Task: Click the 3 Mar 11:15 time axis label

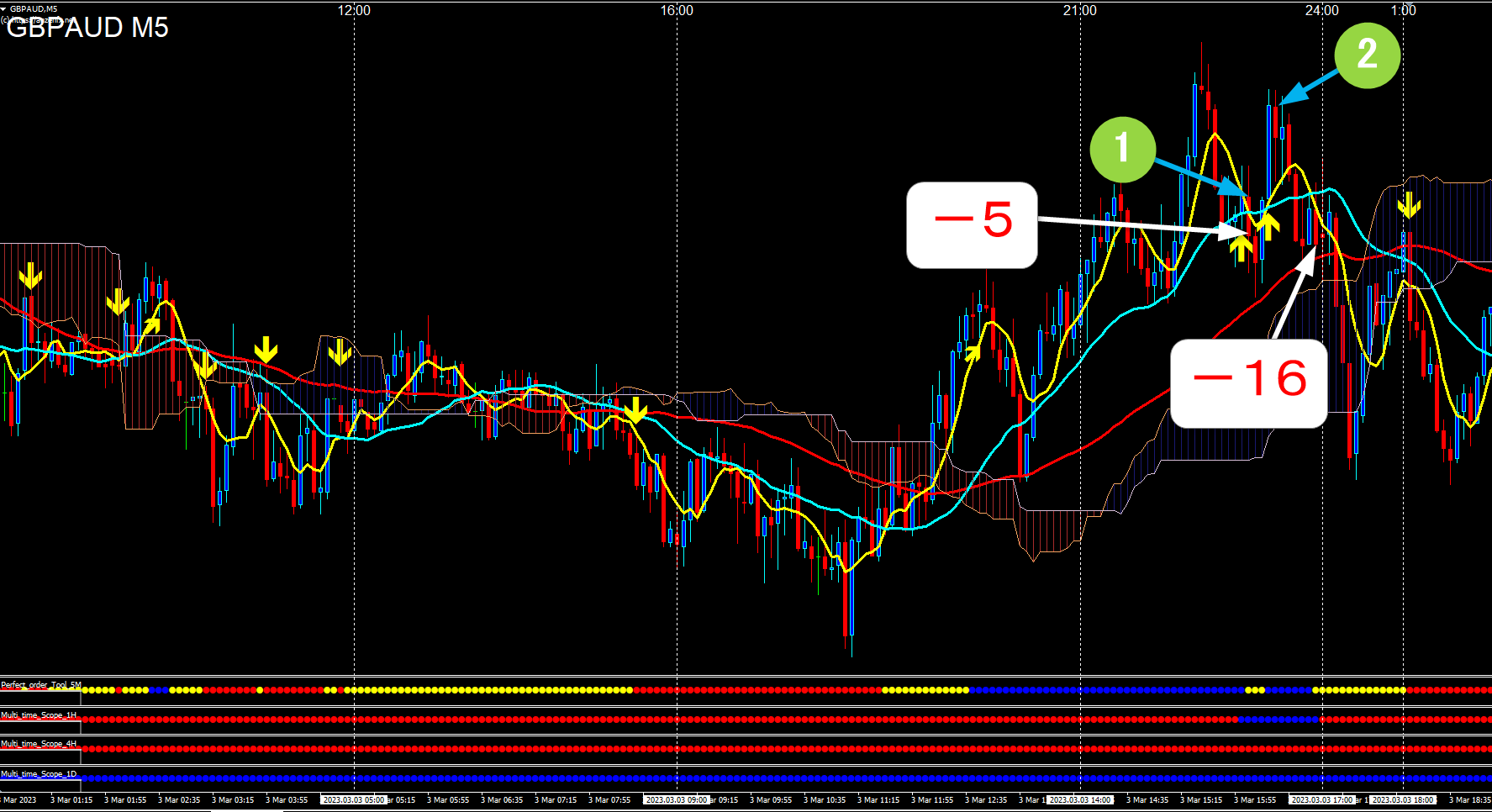Action: click(x=878, y=800)
